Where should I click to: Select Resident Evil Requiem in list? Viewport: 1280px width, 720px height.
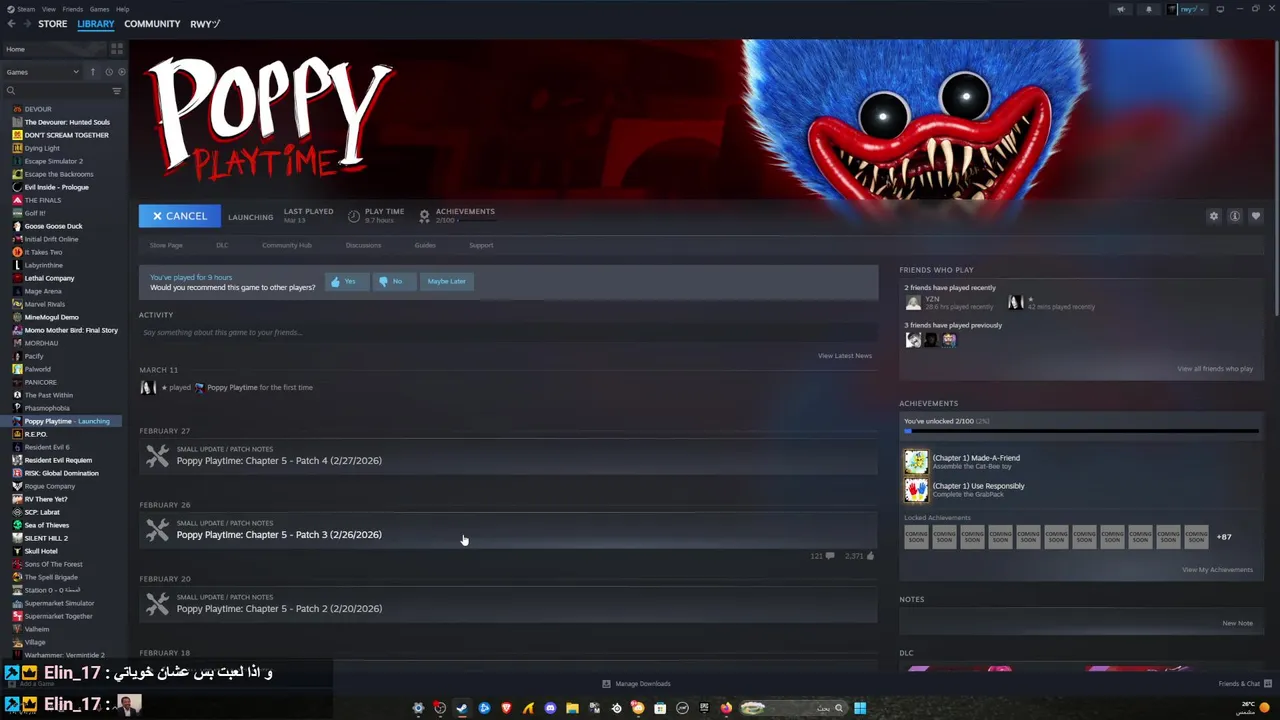tap(58, 460)
